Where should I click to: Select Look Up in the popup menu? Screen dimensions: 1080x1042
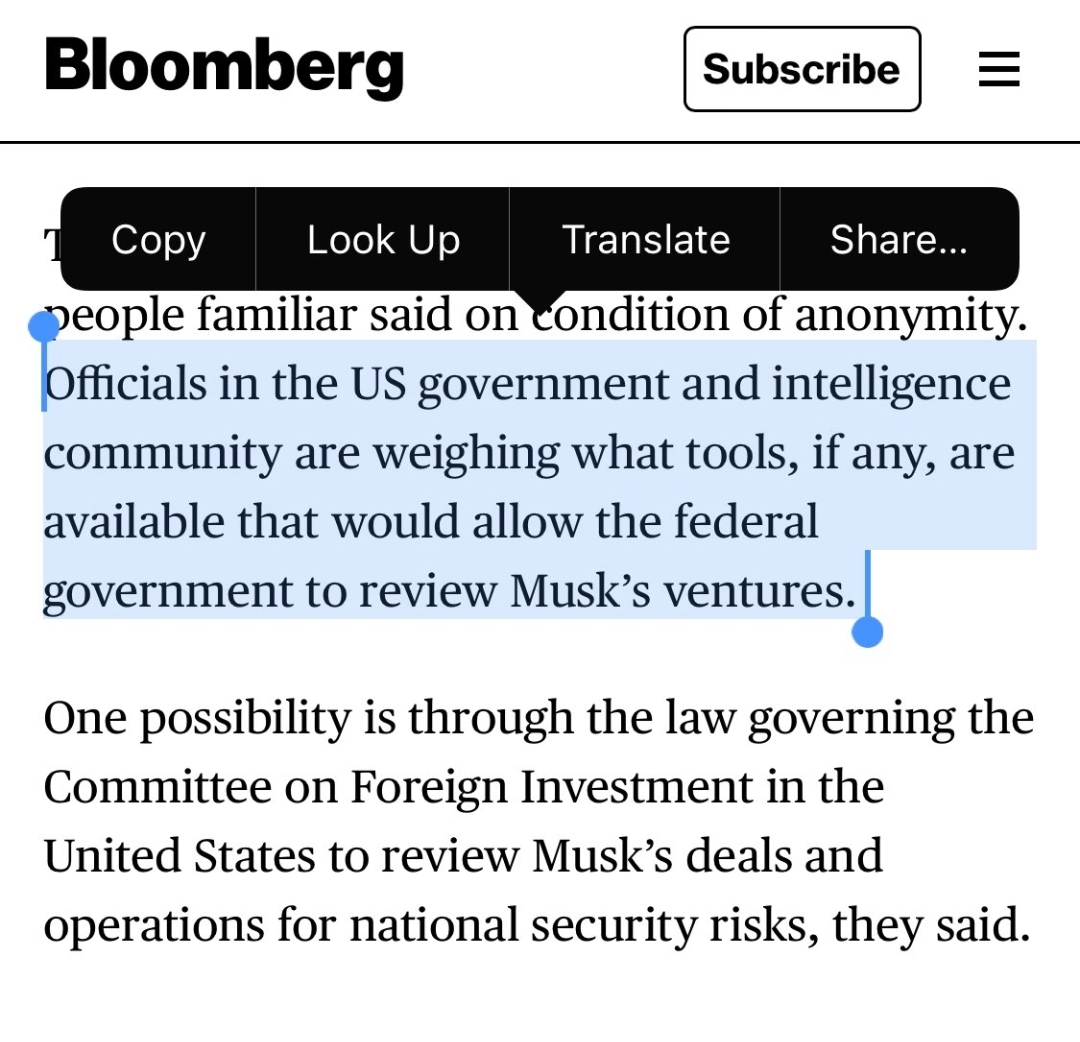[383, 240]
